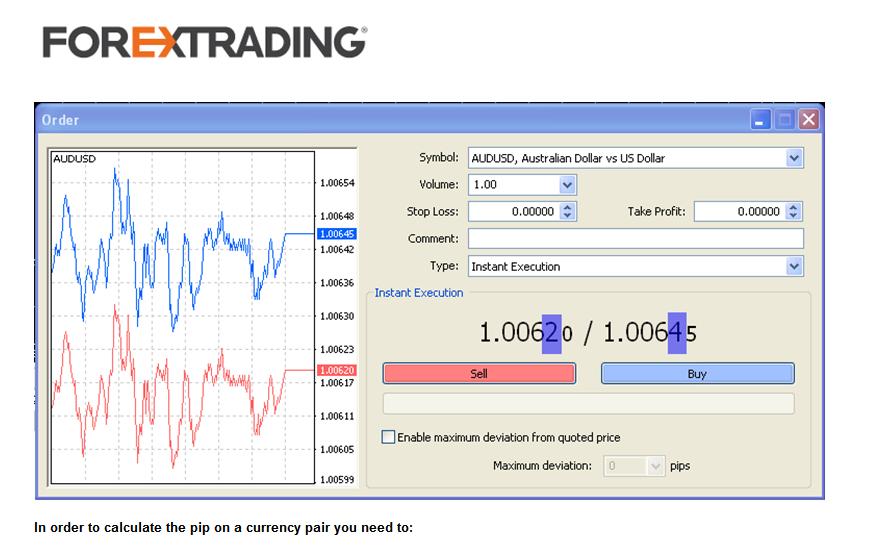Expand the Volume dropdown
894x545 pixels.
click(567, 185)
